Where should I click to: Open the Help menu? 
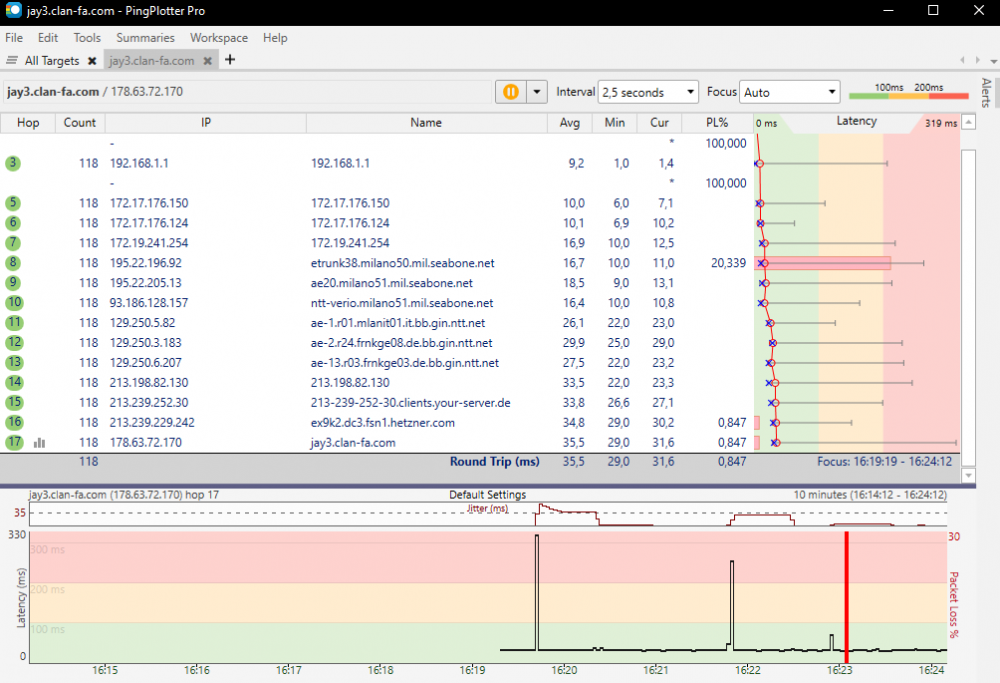coord(275,38)
